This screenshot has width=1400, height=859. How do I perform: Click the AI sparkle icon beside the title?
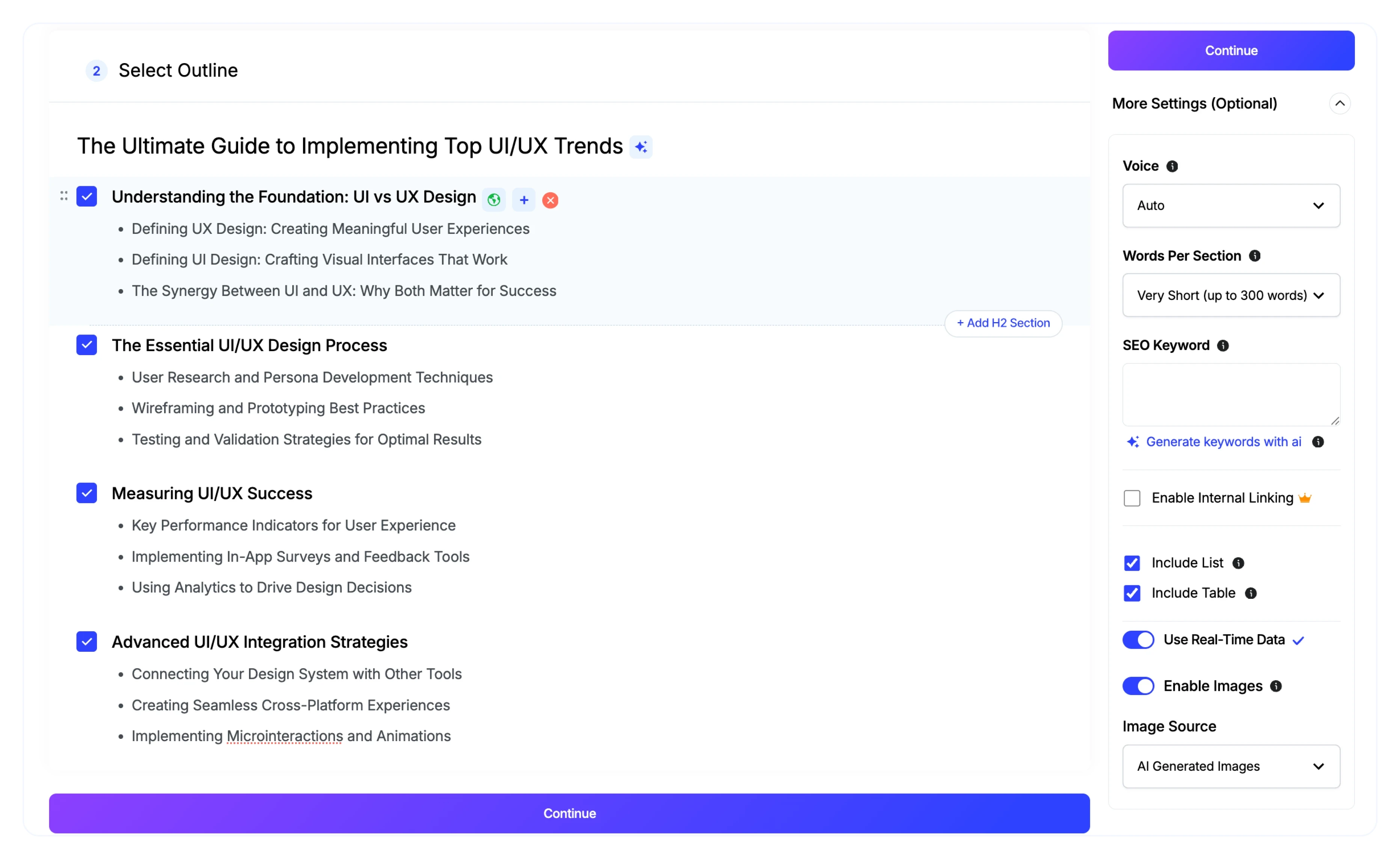[x=641, y=147]
